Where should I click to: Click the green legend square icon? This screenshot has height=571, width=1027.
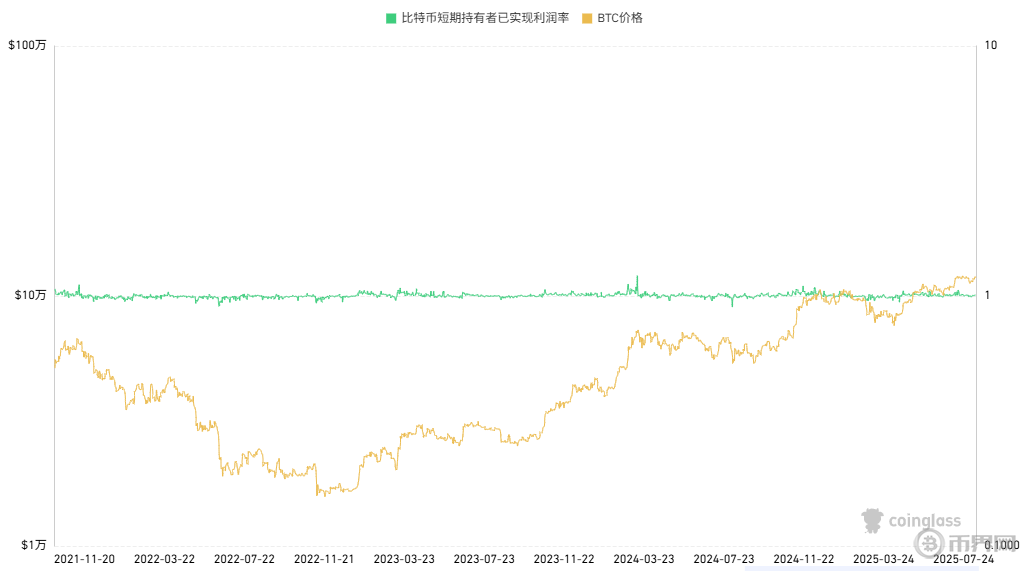pyautogui.click(x=391, y=18)
